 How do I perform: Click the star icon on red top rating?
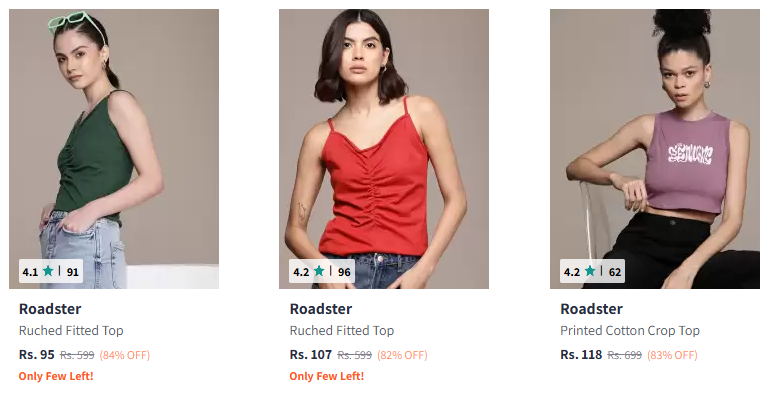tap(319, 271)
